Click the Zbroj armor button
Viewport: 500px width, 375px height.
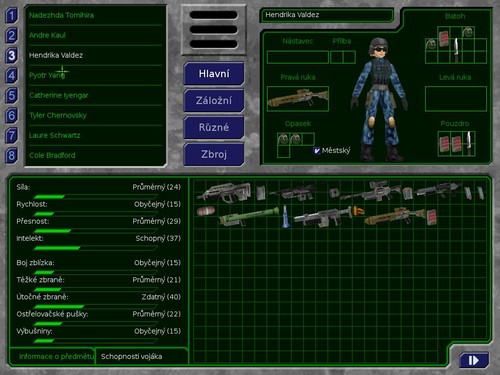pos(214,154)
